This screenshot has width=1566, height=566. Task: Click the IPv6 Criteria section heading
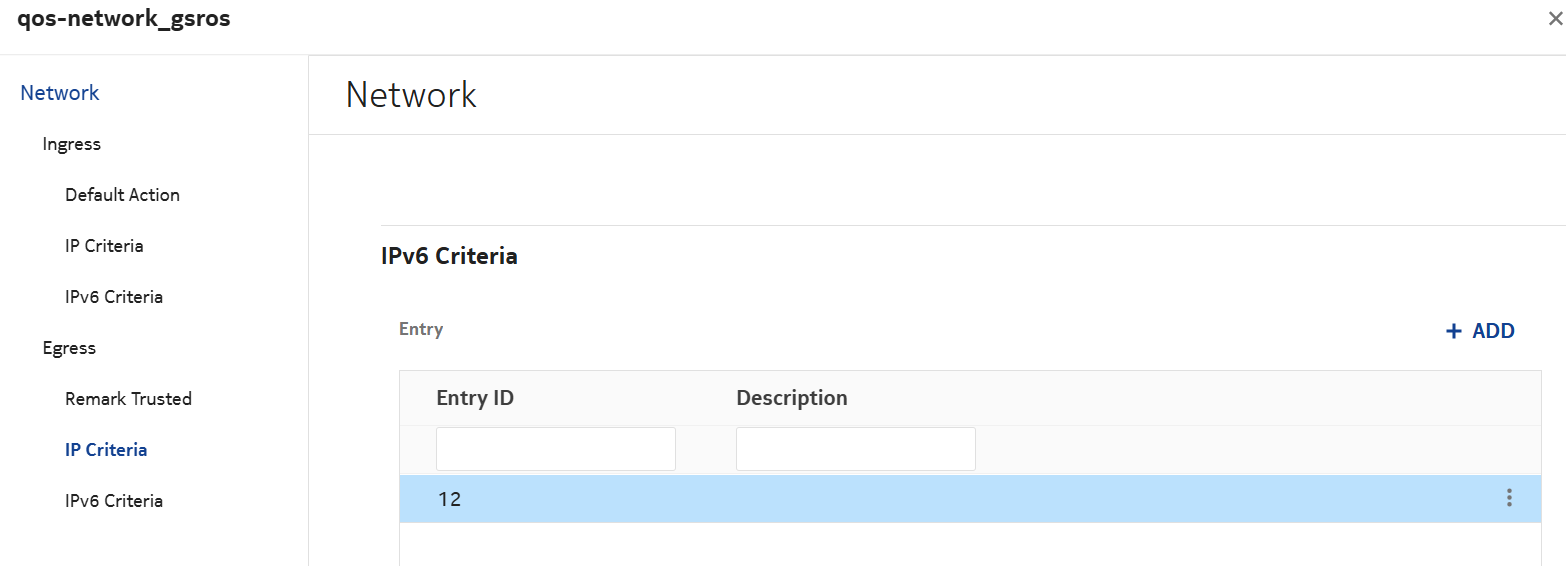click(x=449, y=256)
